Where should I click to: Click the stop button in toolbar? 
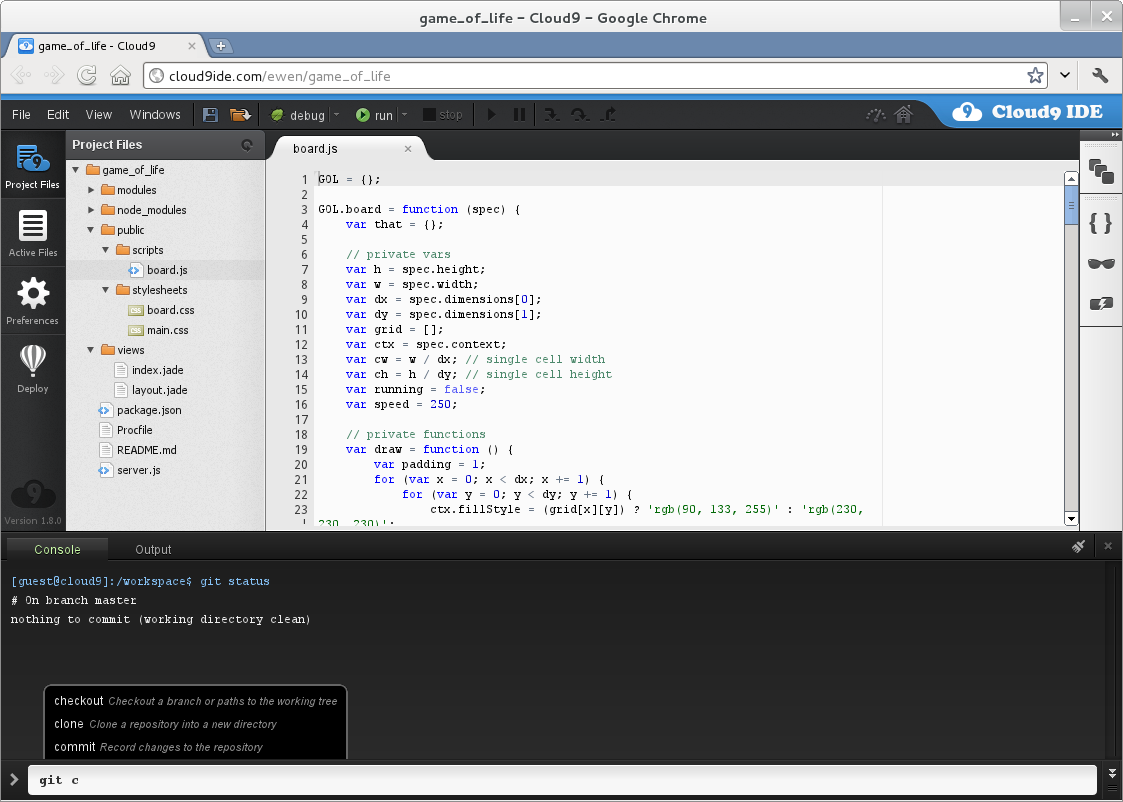point(443,115)
